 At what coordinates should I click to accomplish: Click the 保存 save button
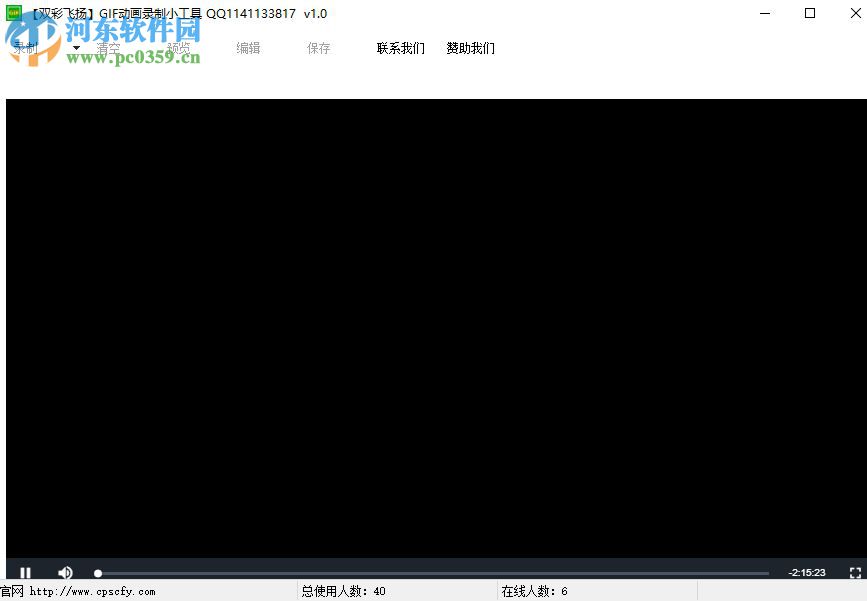point(318,47)
